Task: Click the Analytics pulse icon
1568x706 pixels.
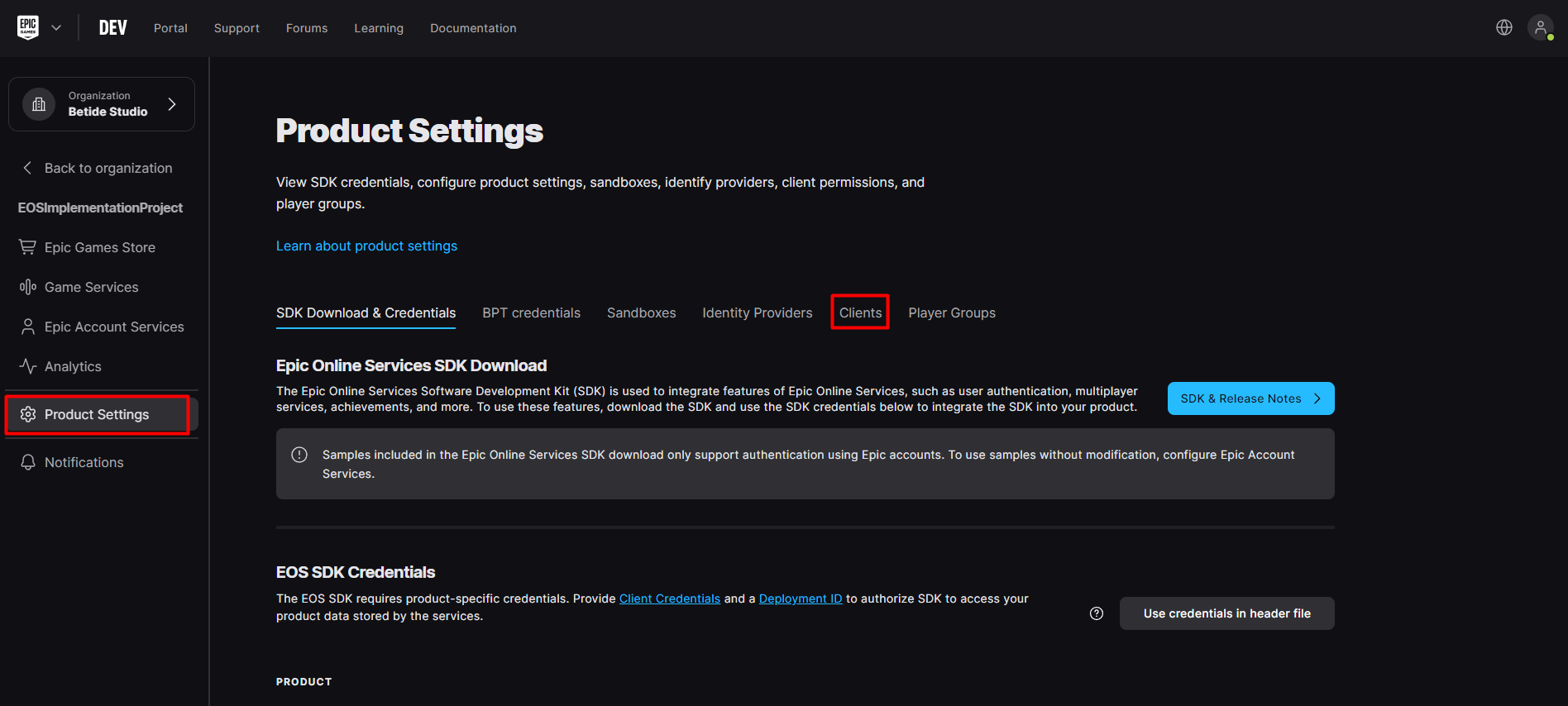Action: [x=28, y=366]
